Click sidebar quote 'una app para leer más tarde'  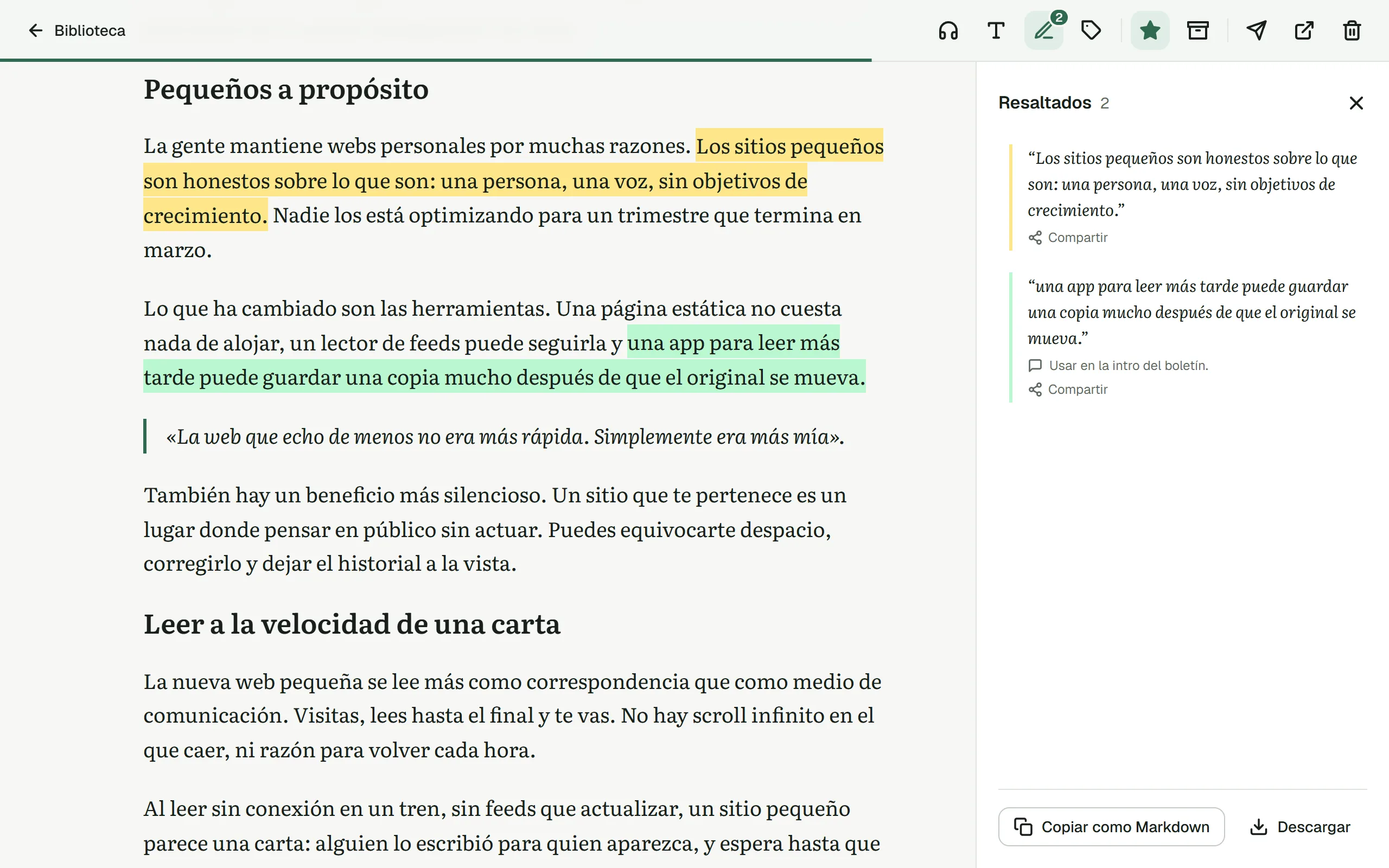point(1192,312)
